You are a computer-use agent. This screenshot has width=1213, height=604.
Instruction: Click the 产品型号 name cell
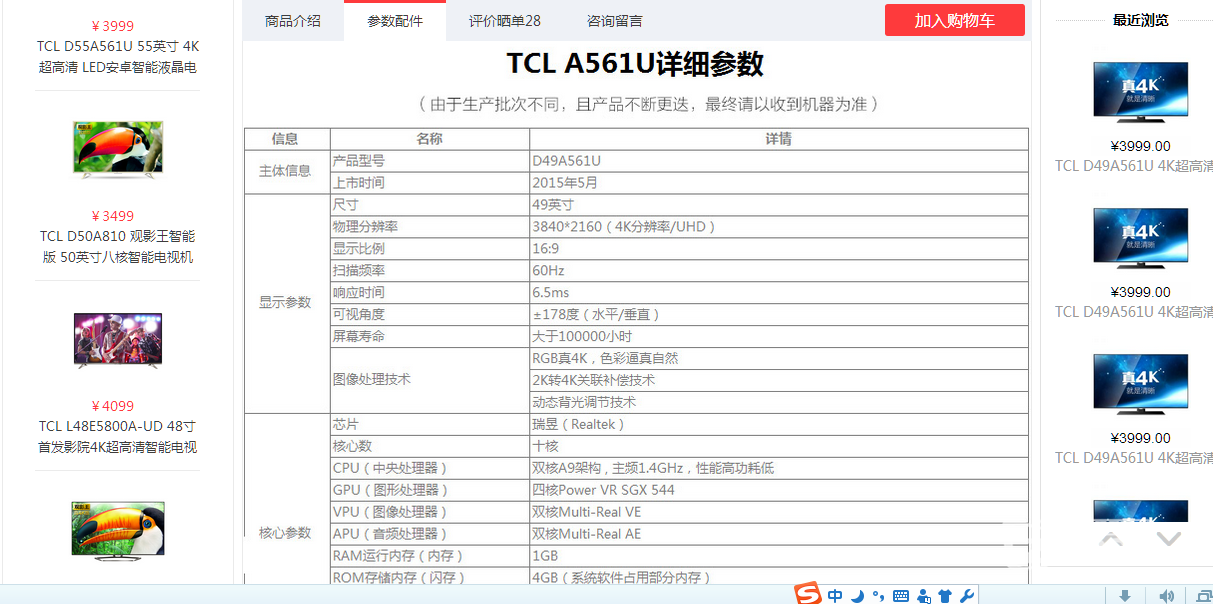pyautogui.click(x=430, y=161)
